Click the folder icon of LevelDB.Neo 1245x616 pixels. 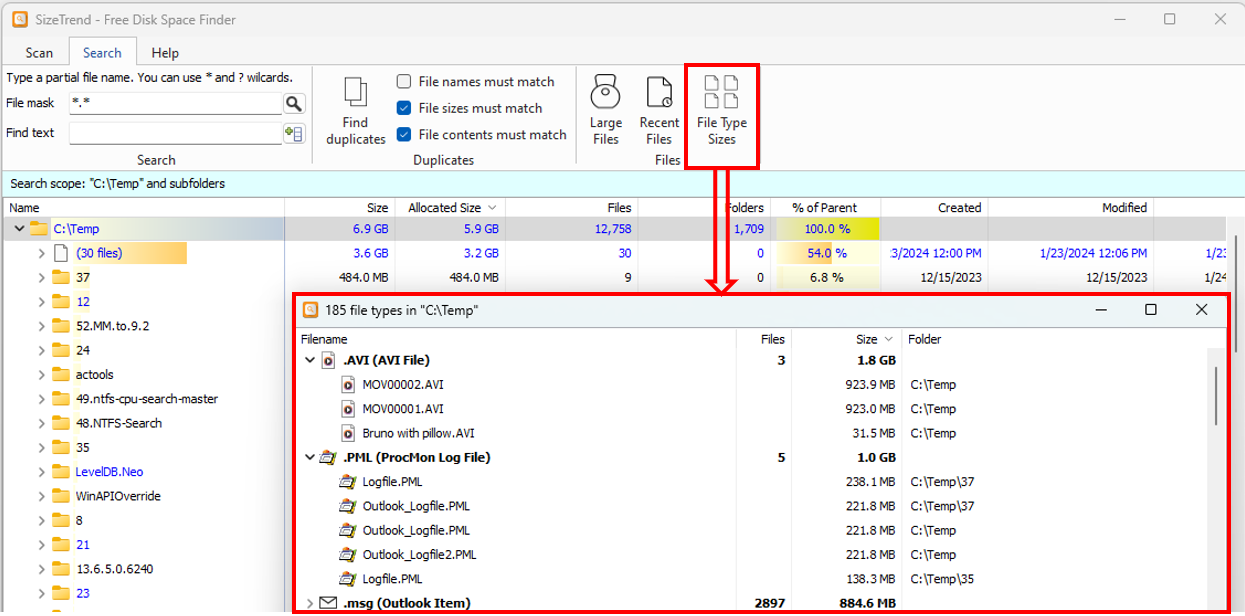61,471
